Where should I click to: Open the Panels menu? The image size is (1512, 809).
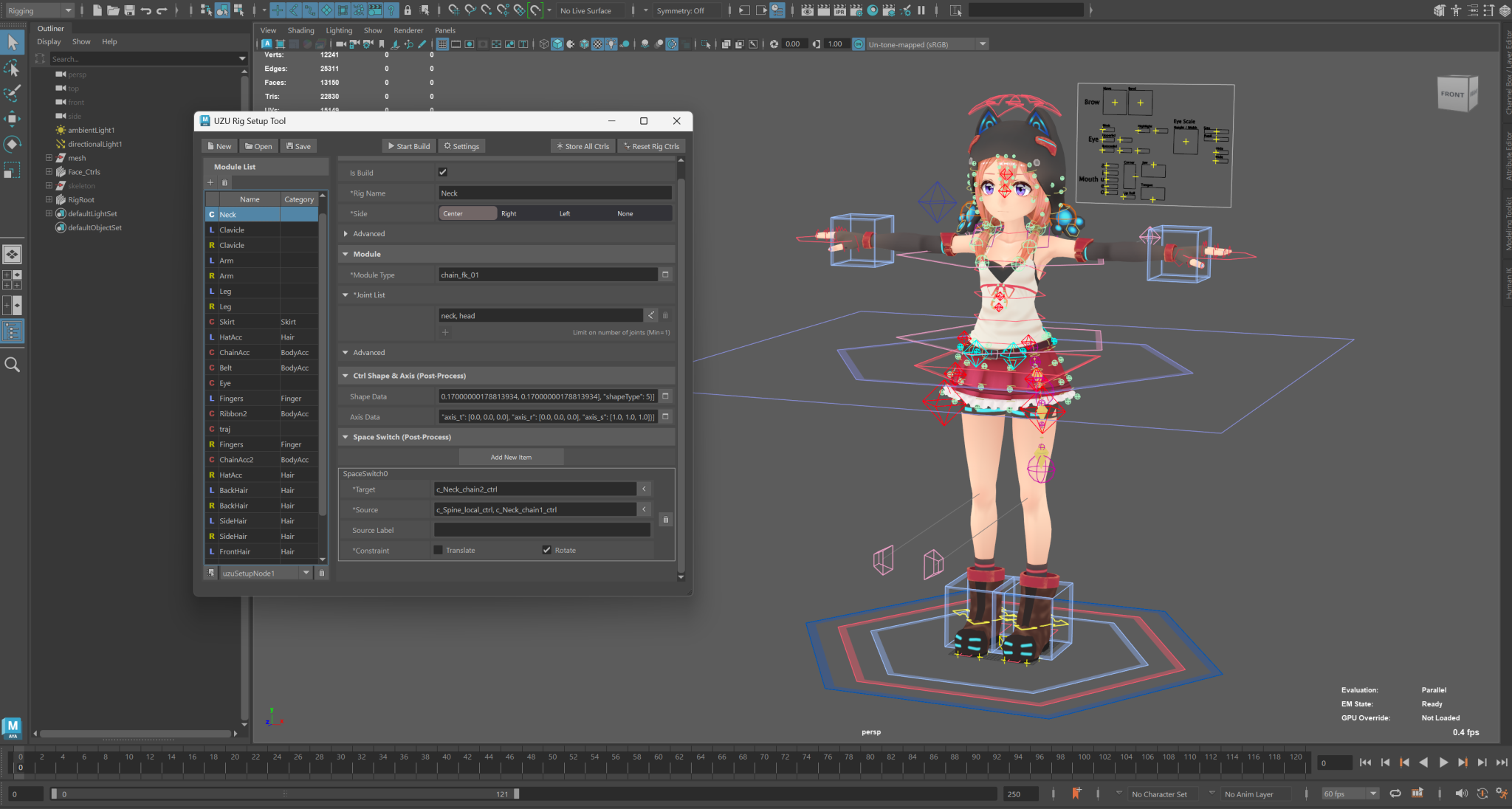tap(444, 30)
